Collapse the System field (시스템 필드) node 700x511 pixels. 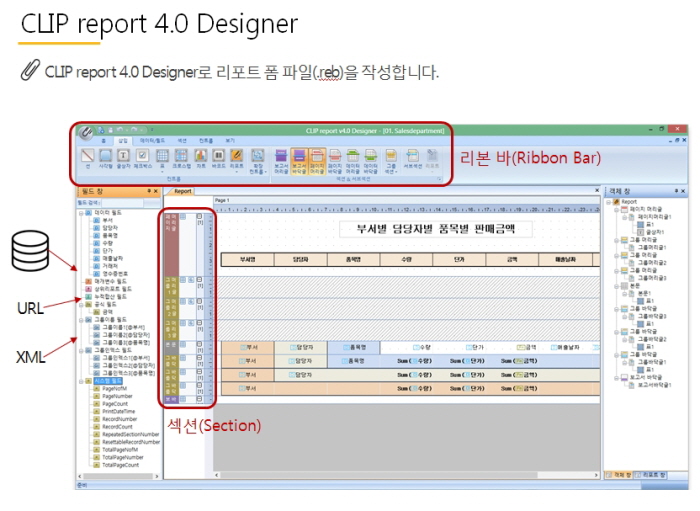tap(81, 382)
